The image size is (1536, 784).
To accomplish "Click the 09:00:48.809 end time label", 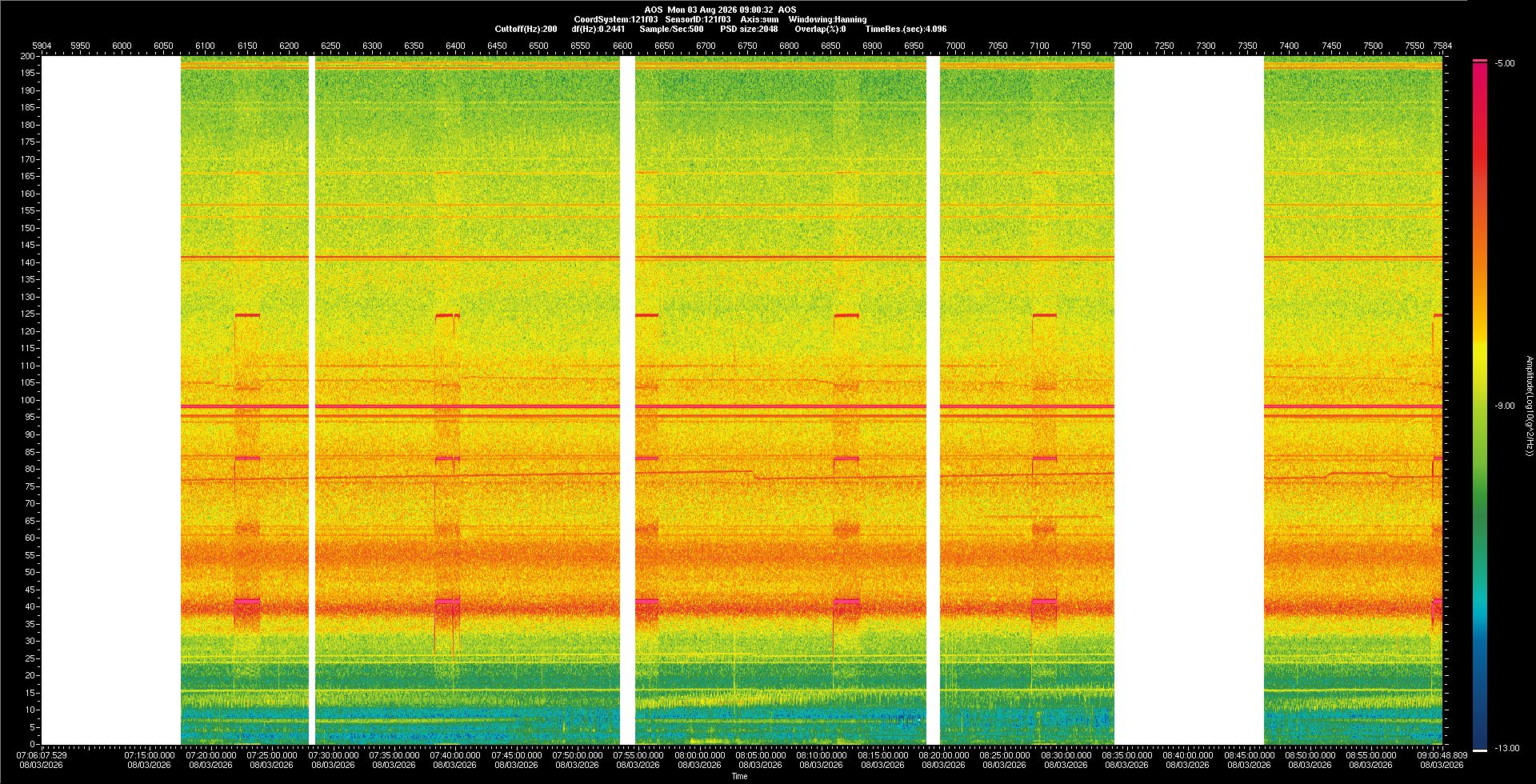I will click(x=1442, y=755).
